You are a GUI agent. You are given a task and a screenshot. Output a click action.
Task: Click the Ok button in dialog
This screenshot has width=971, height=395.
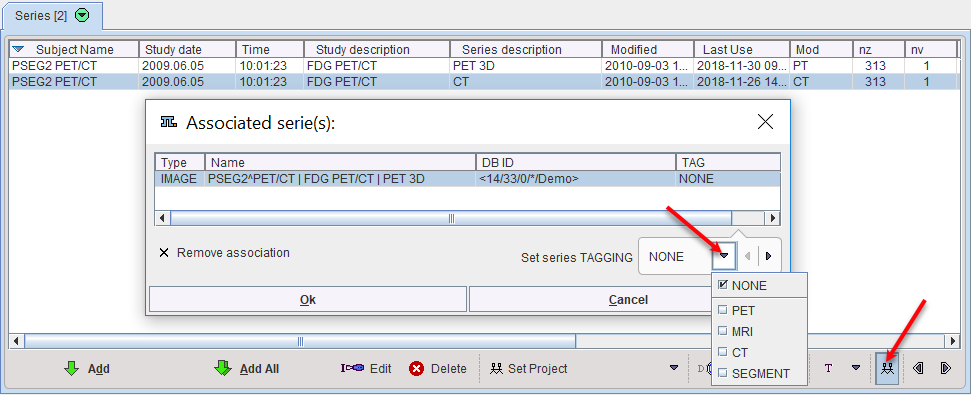click(x=308, y=300)
